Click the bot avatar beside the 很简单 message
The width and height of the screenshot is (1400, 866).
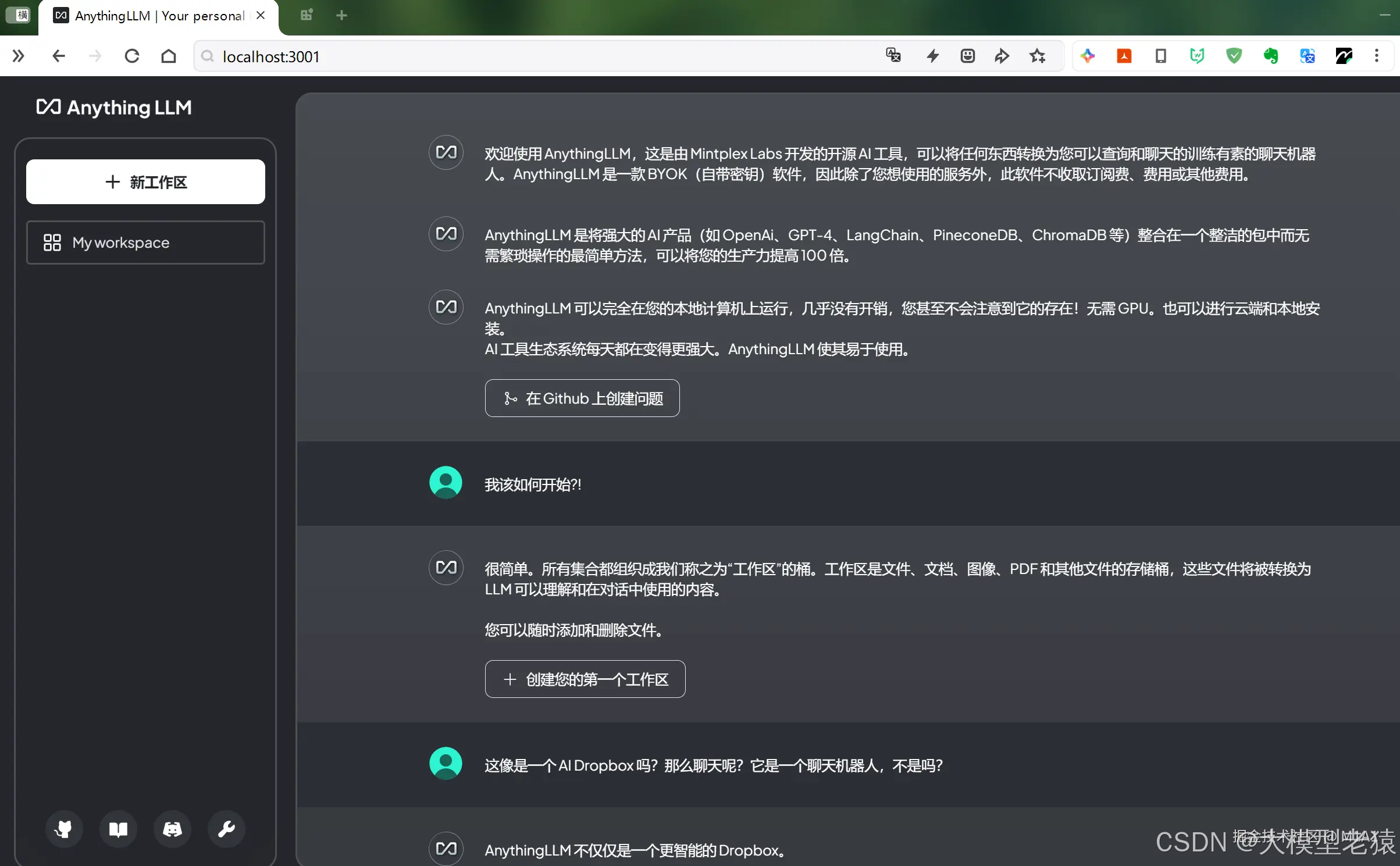click(x=446, y=568)
